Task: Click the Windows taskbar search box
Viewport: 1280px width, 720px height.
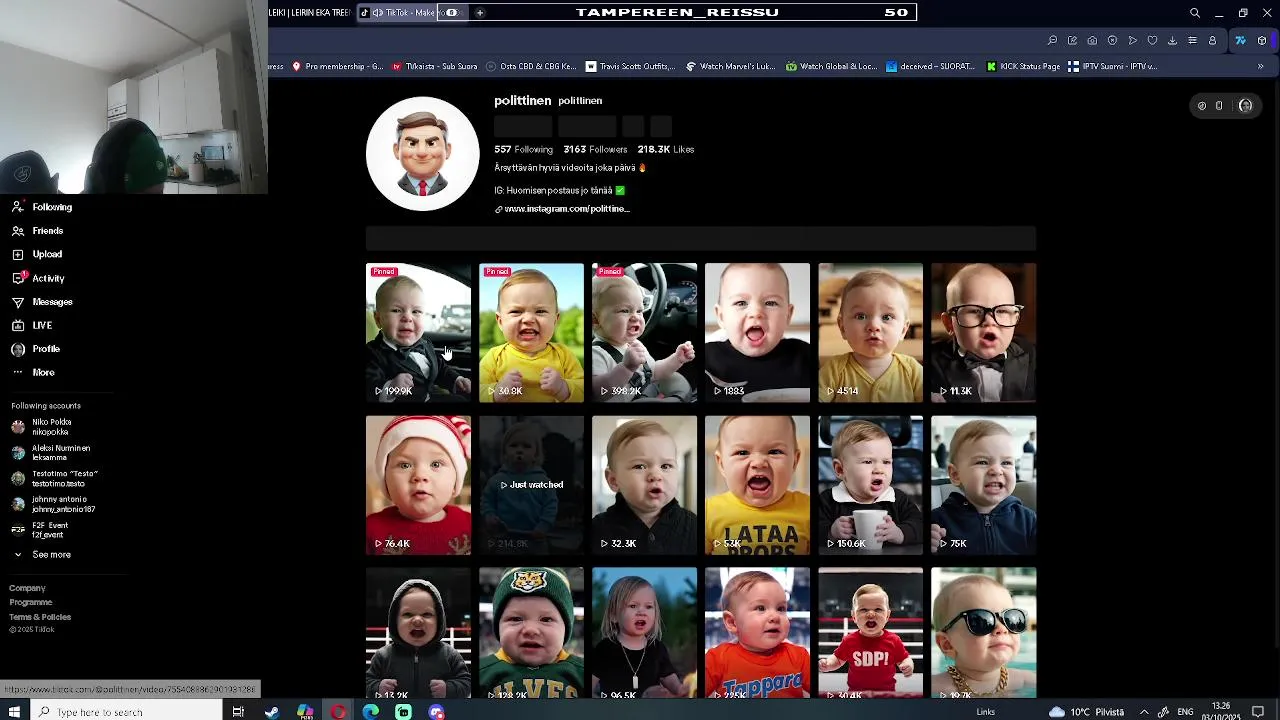Action: pyautogui.click(x=126, y=712)
